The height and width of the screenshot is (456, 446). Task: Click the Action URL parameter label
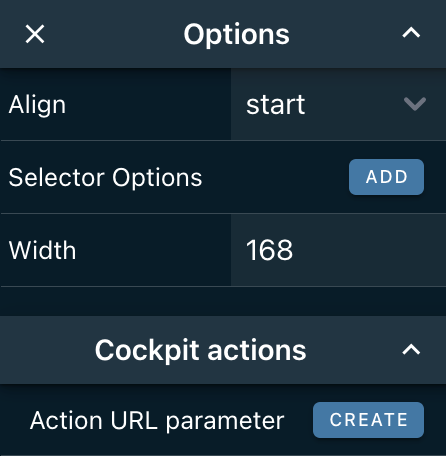point(157,421)
